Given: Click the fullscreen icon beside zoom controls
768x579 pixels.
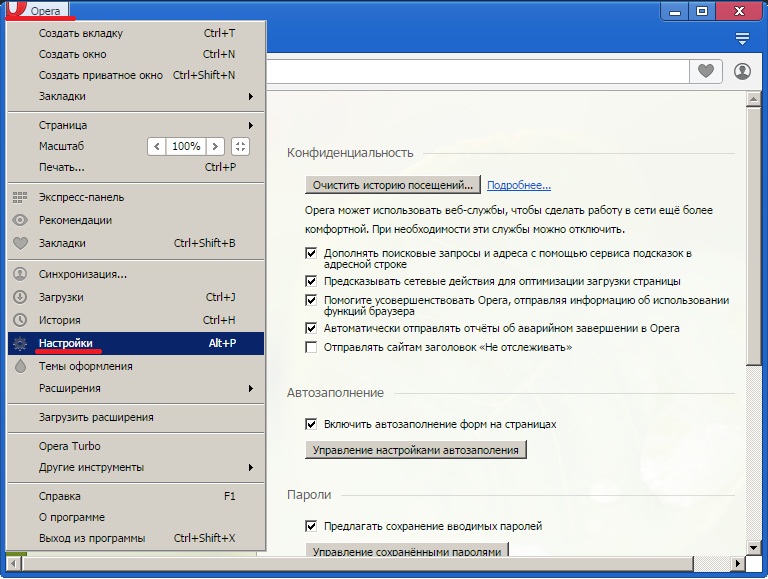Looking at the screenshot, I should [x=240, y=146].
